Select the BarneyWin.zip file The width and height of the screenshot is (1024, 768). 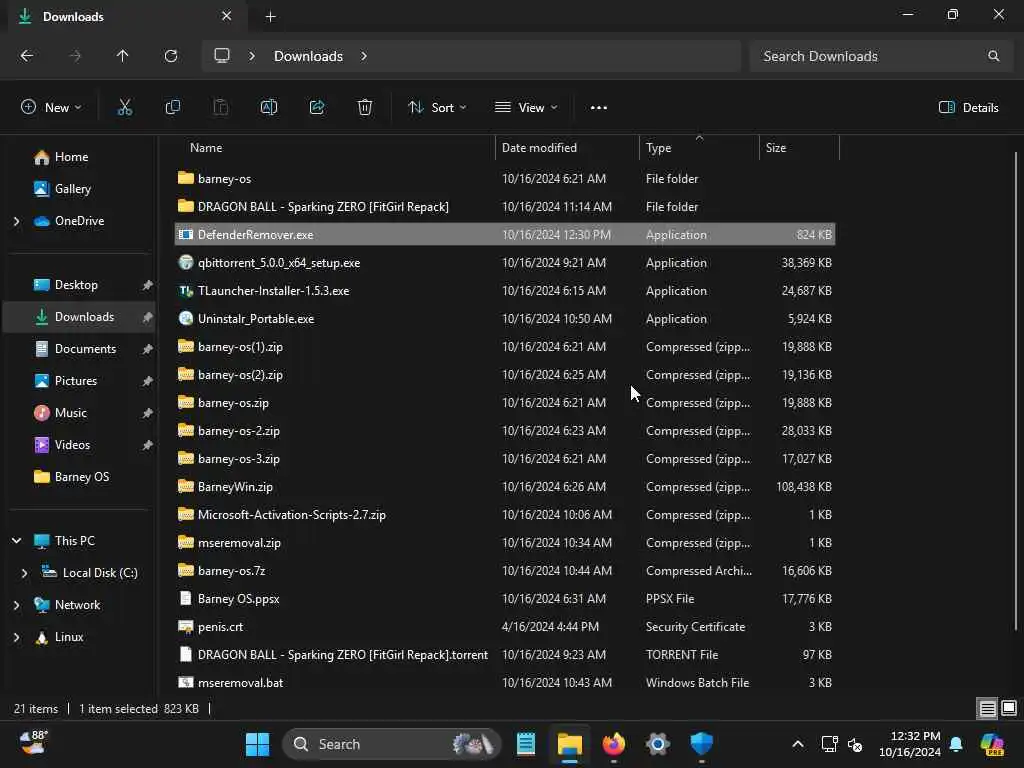coord(505,487)
